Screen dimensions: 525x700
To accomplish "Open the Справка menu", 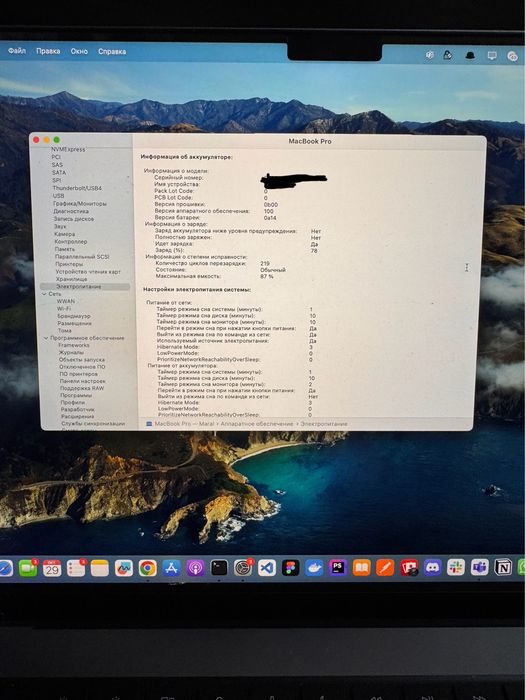I will (112, 51).
